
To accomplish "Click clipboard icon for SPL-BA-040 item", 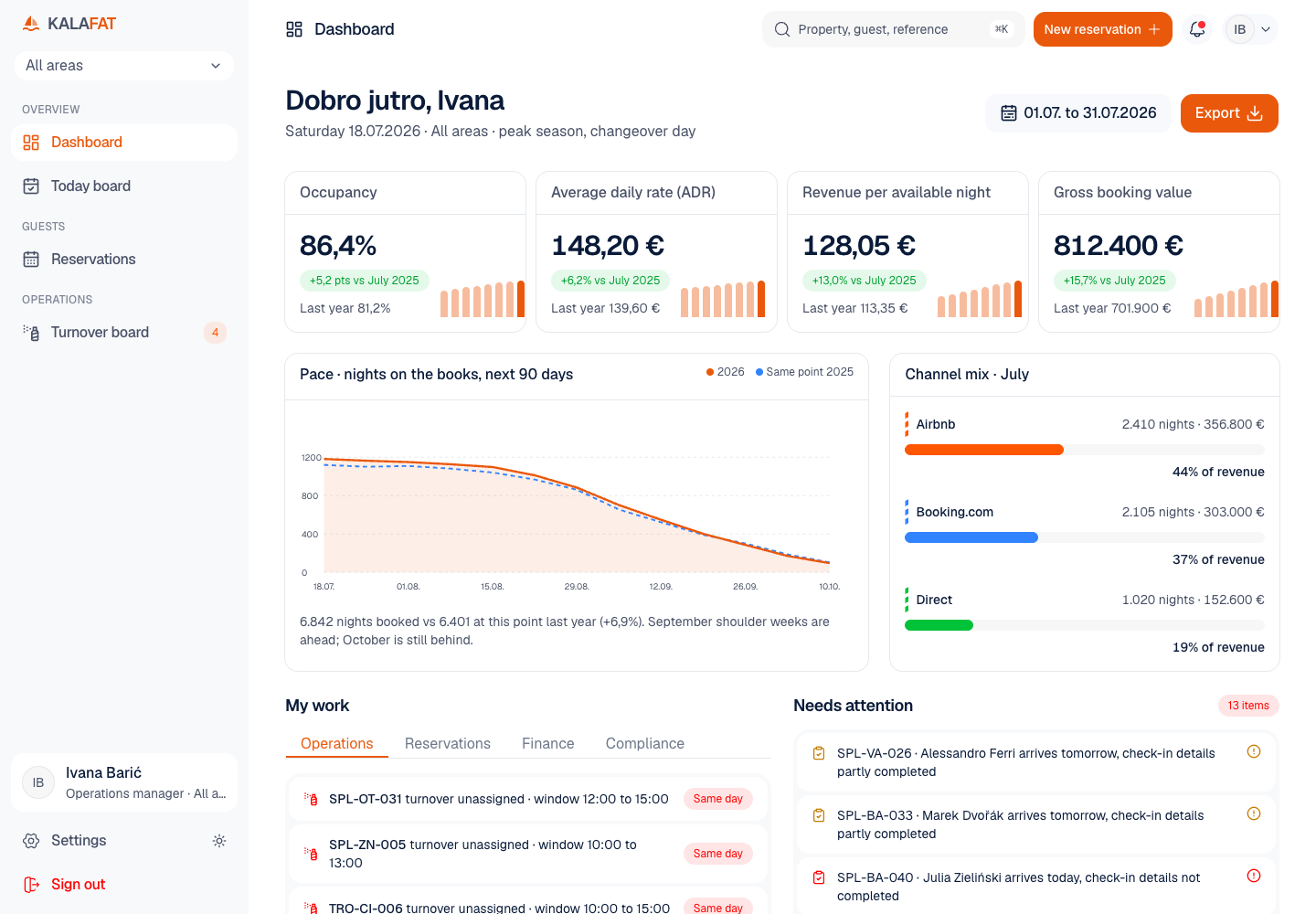I will (x=819, y=877).
